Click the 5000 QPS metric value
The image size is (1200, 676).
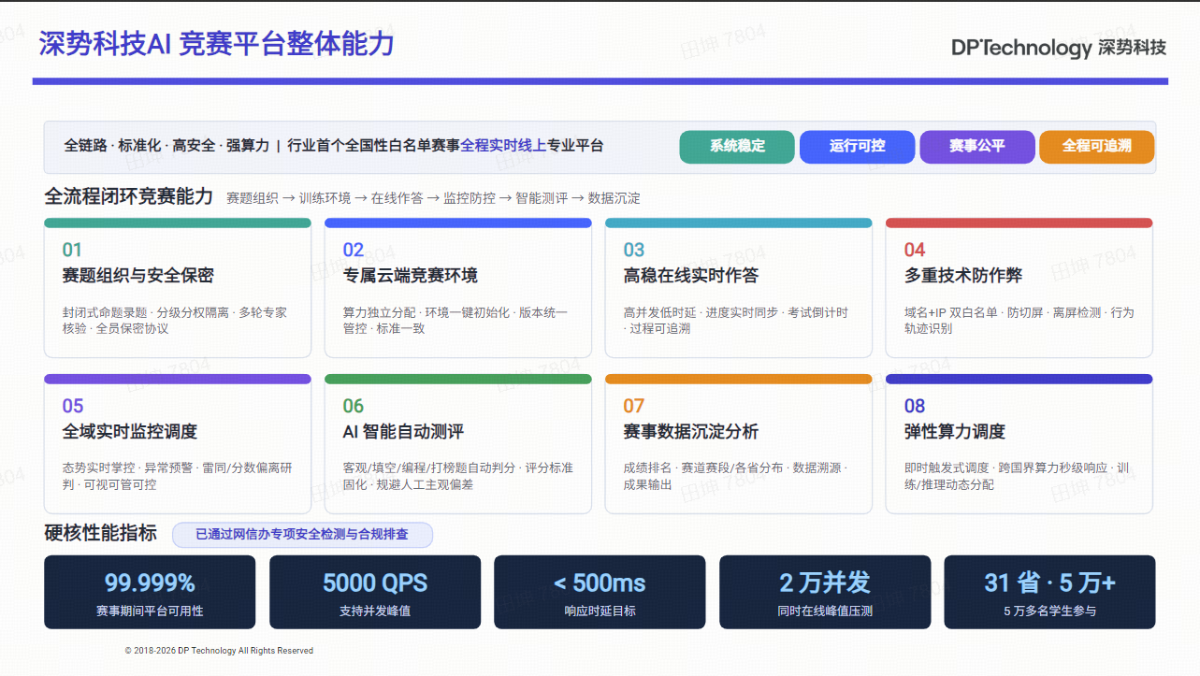click(375, 583)
